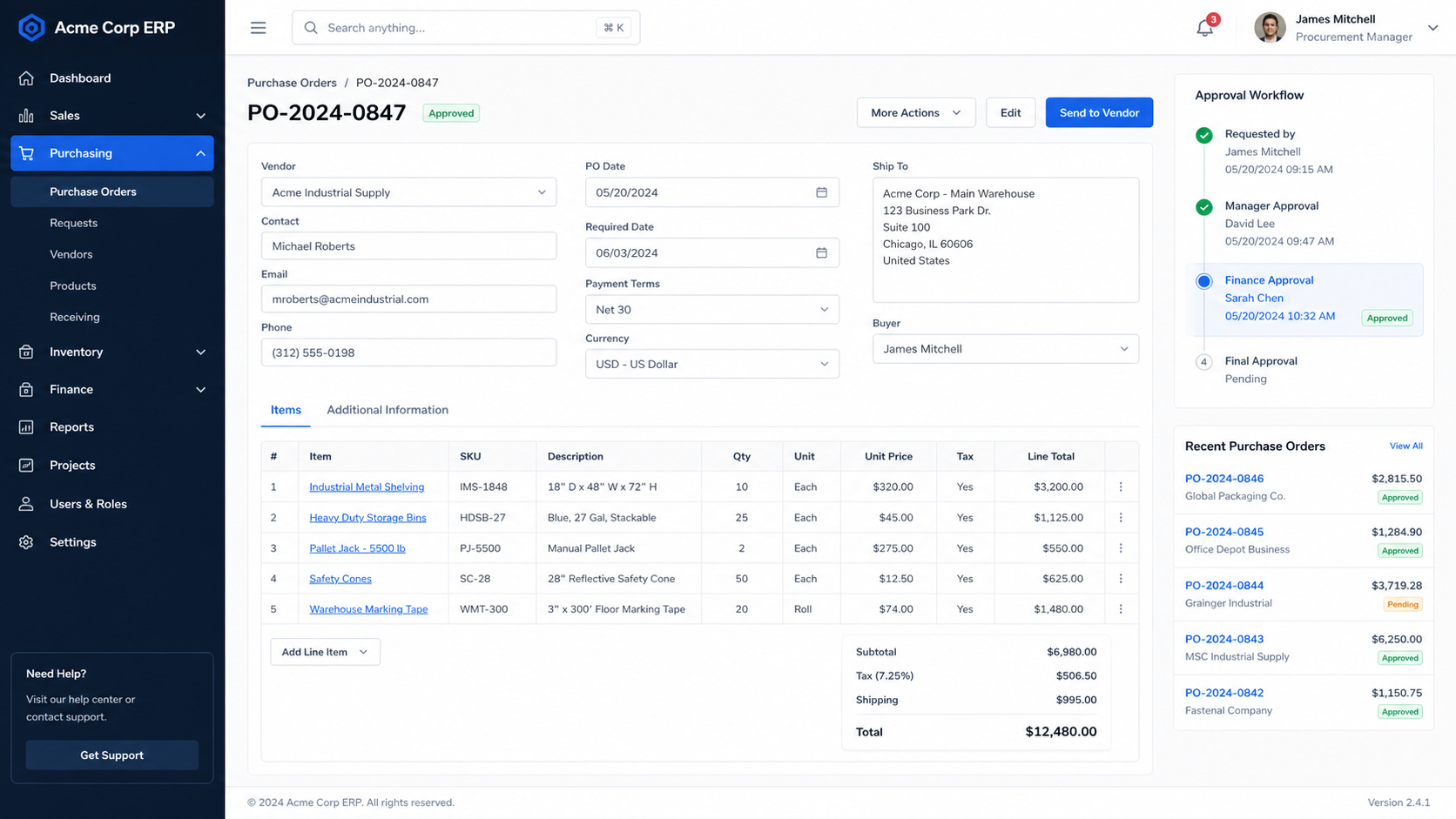Open row menu for Pallet Jack line
Viewport: 1456px width, 819px height.
(x=1121, y=548)
